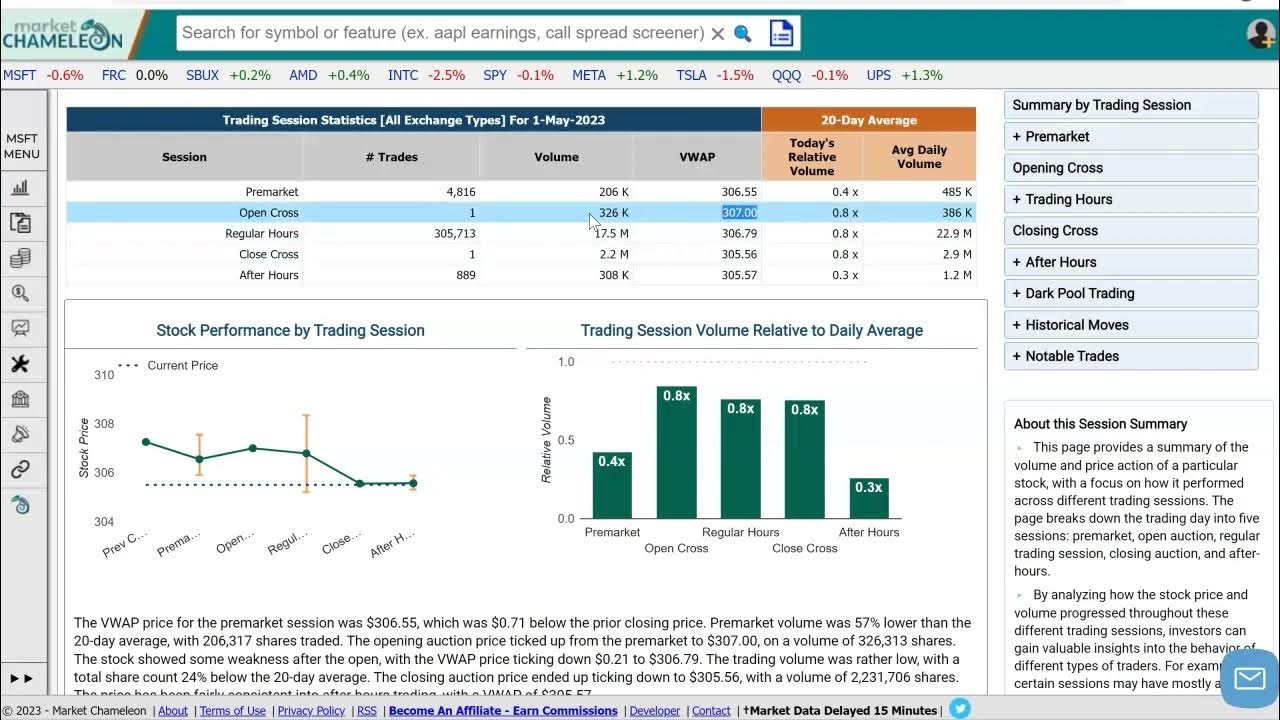Image resolution: width=1280 pixels, height=720 pixels.
Task: Select the Open Cross row label
Action: pos(269,213)
